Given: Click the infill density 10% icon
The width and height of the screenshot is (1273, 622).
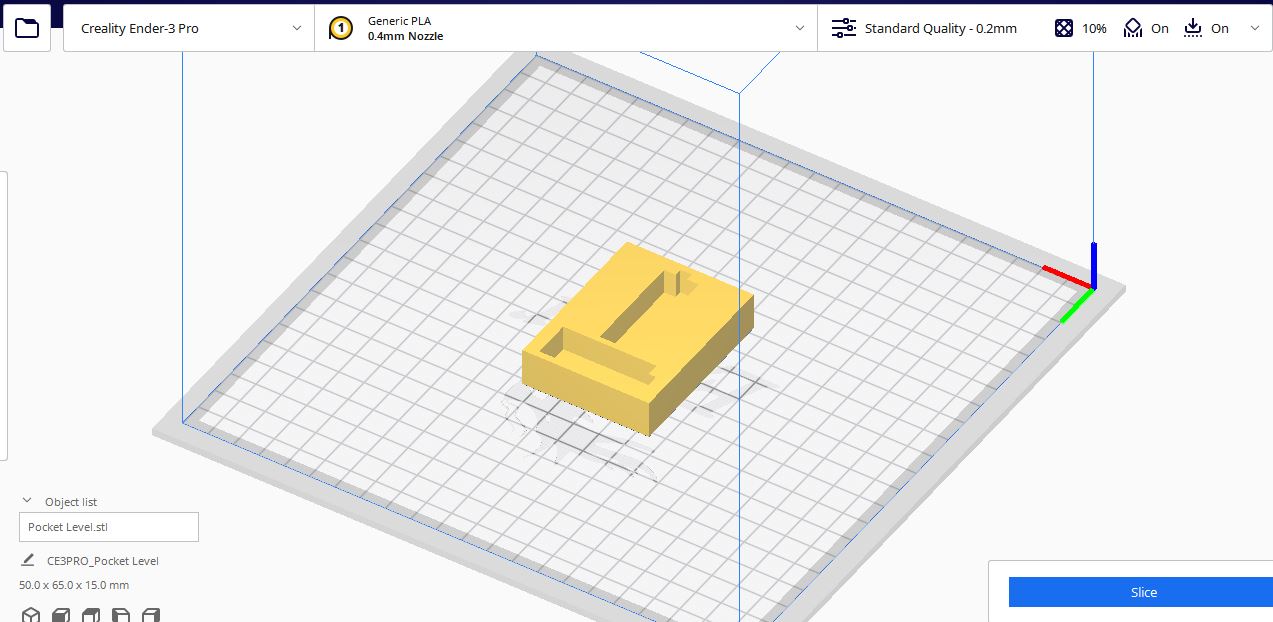Looking at the screenshot, I should tap(1064, 28).
